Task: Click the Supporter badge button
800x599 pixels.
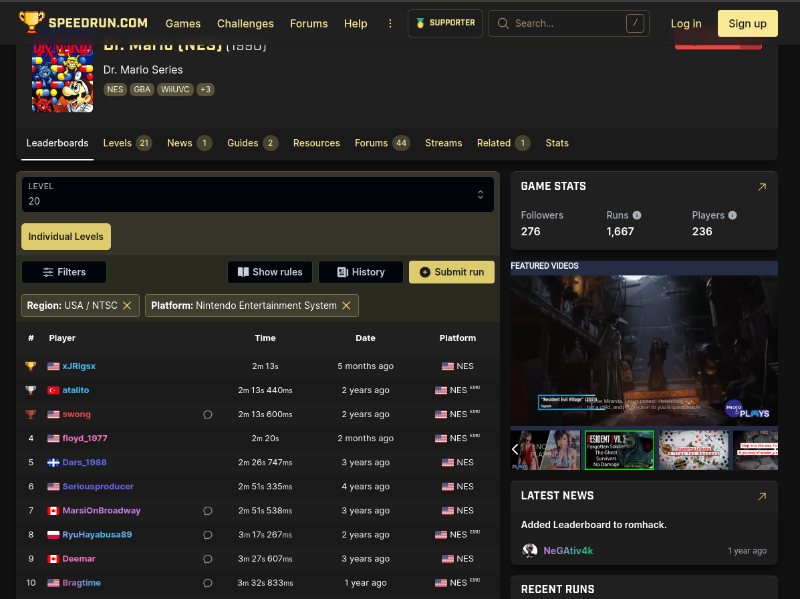Action: click(x=445, y=23)
